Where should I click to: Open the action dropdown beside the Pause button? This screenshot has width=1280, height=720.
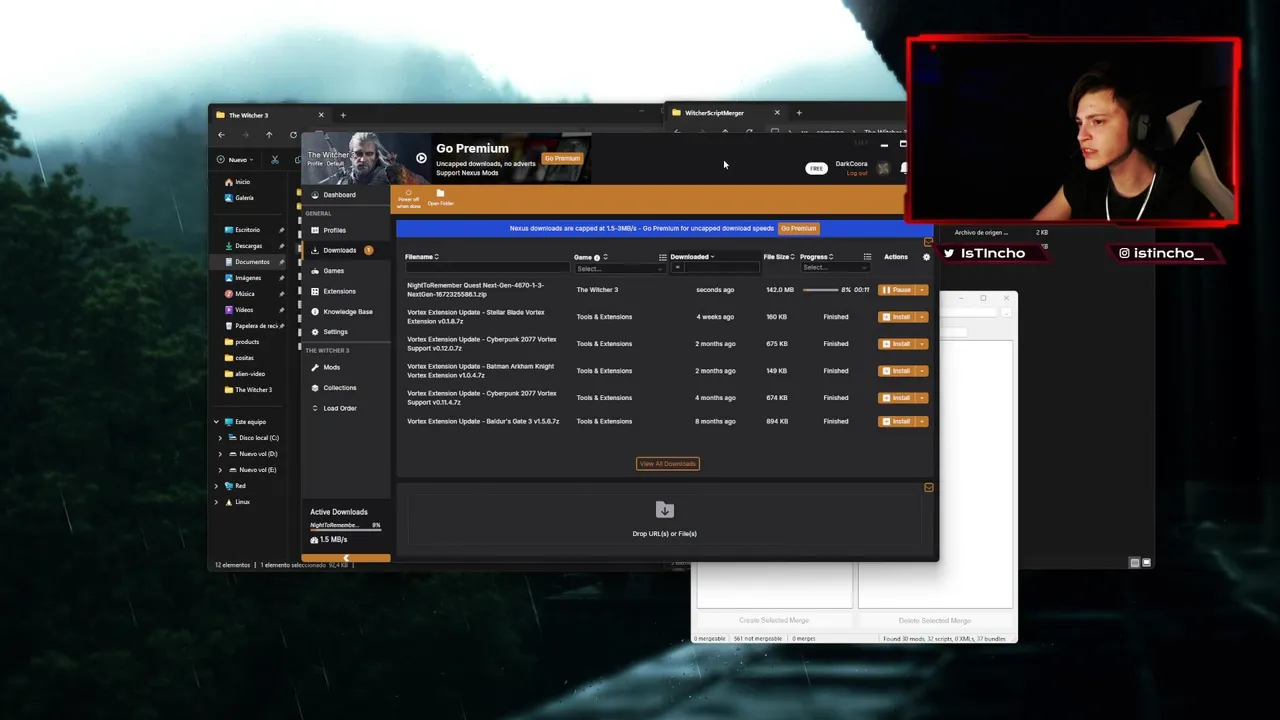tap(922, 290)
